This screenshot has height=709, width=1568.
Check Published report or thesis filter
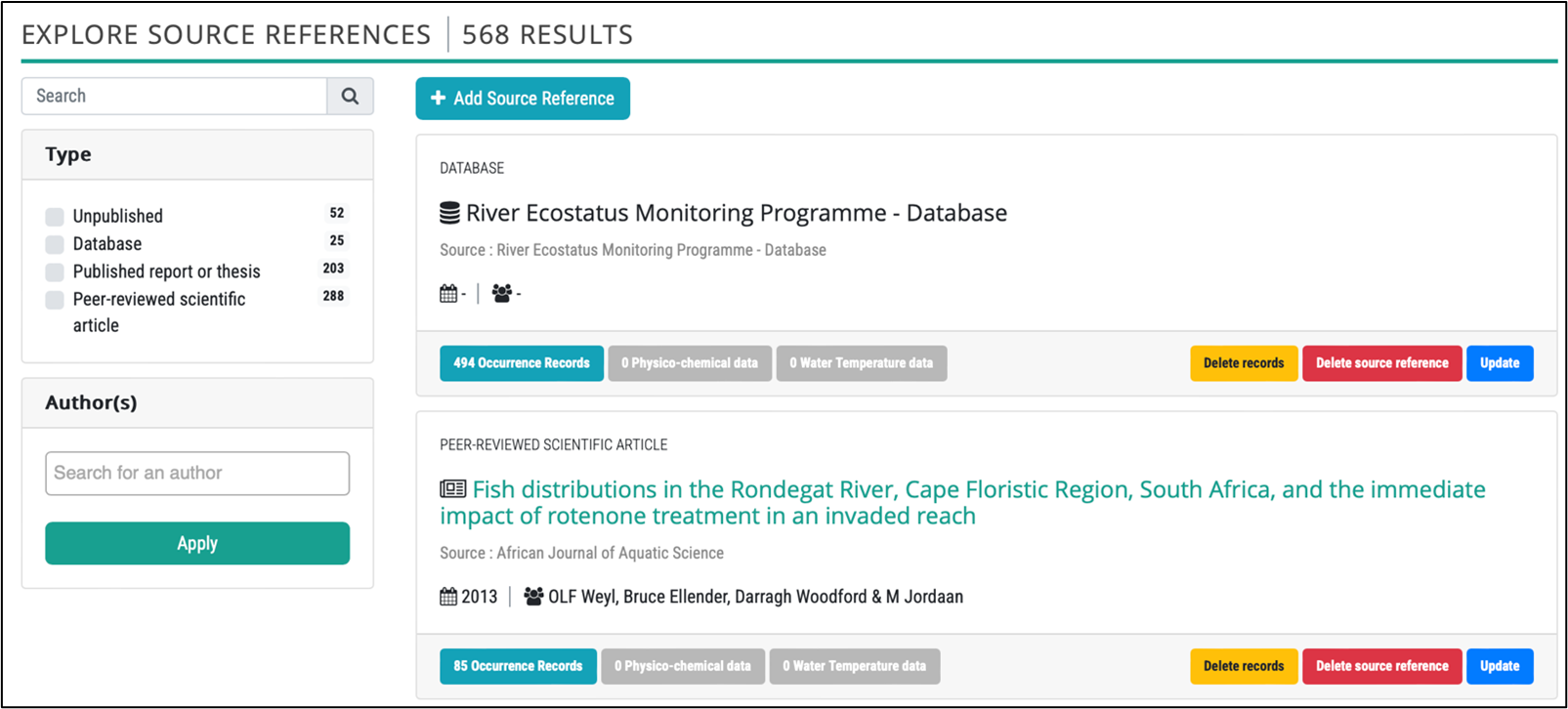point(55,271)
